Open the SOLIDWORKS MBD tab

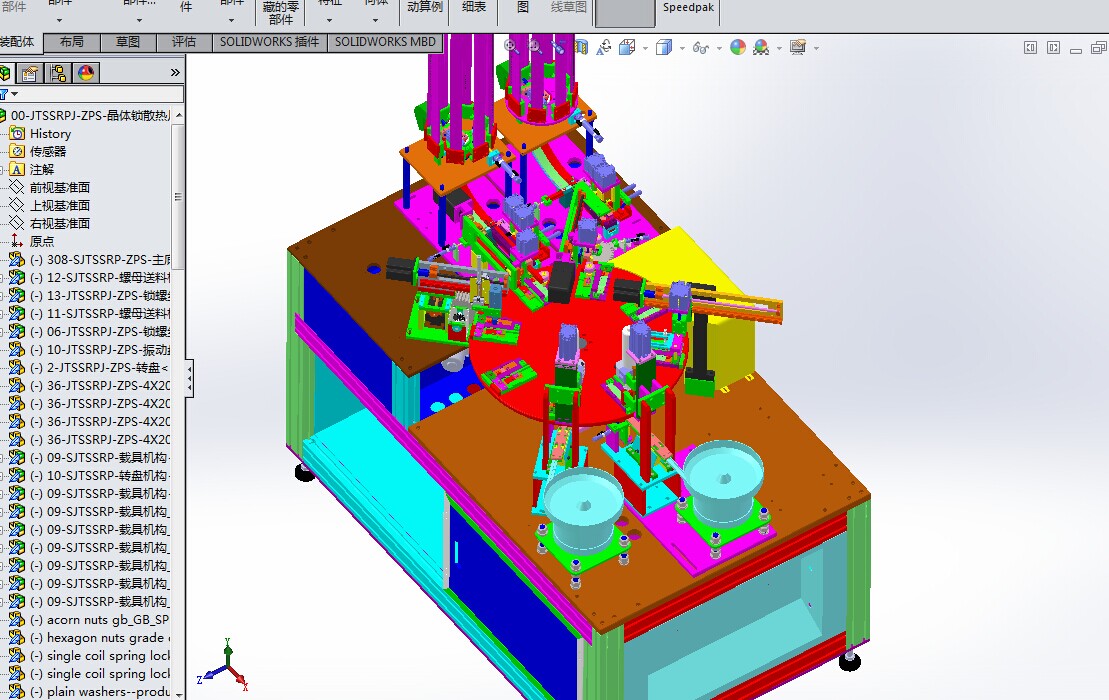pyautogui.click(x=385, y=42)
